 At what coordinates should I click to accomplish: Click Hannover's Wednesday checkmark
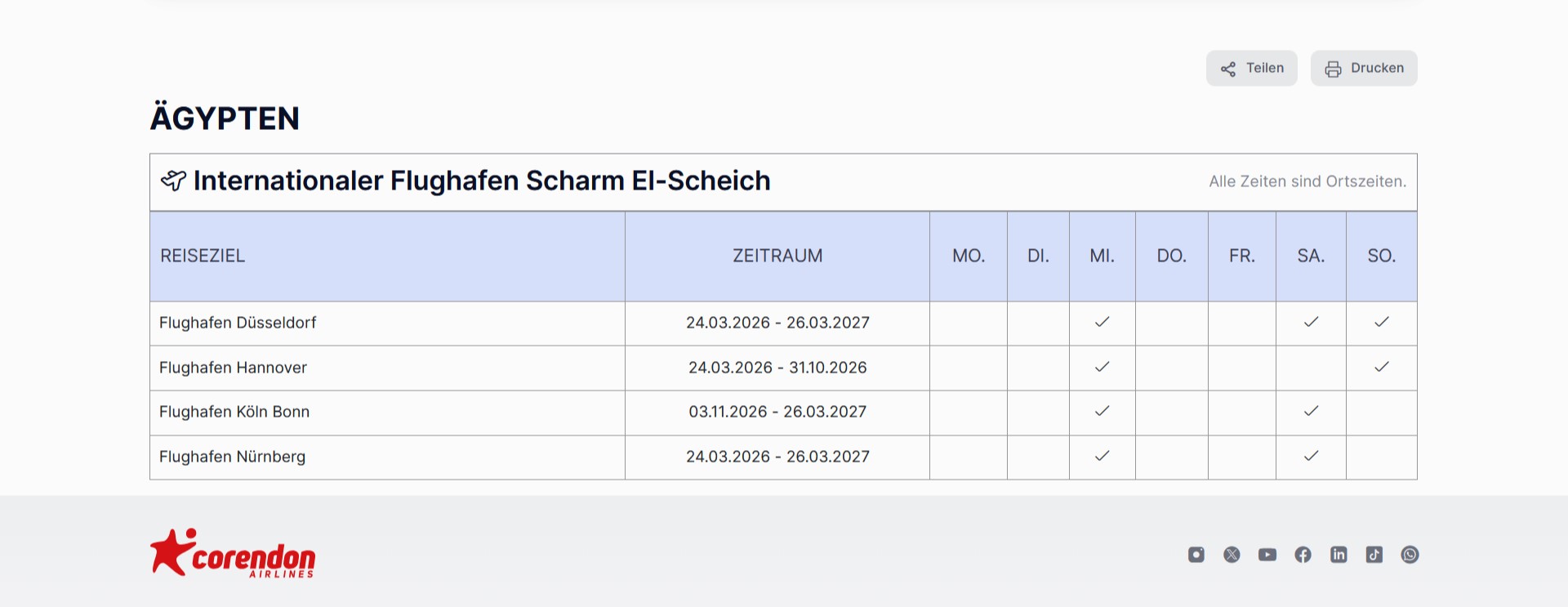pos(1102,367)
